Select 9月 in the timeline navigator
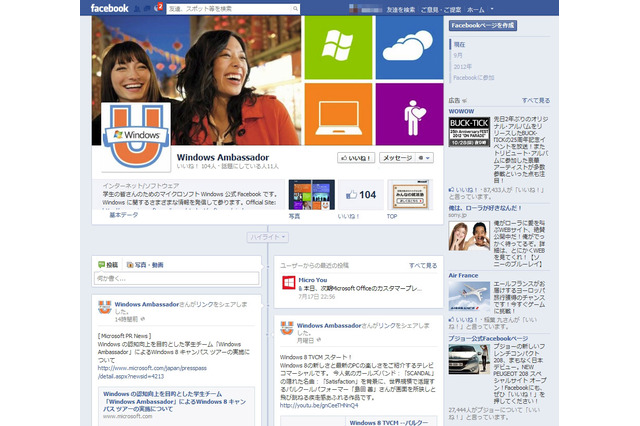The image size is (640, 426). (x=458, y=55)
